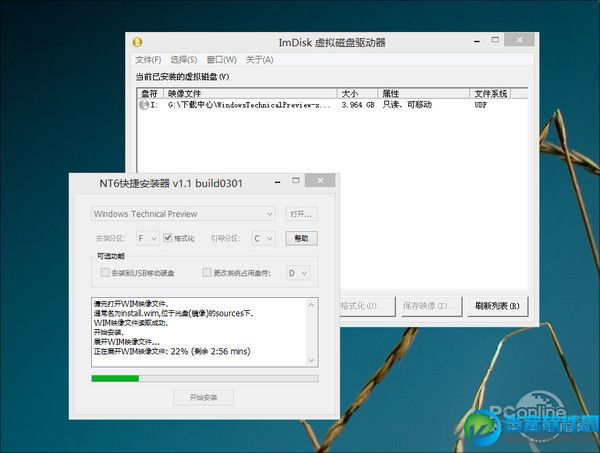Sort by the 文件系统 column header

click(x=490, y=93)
